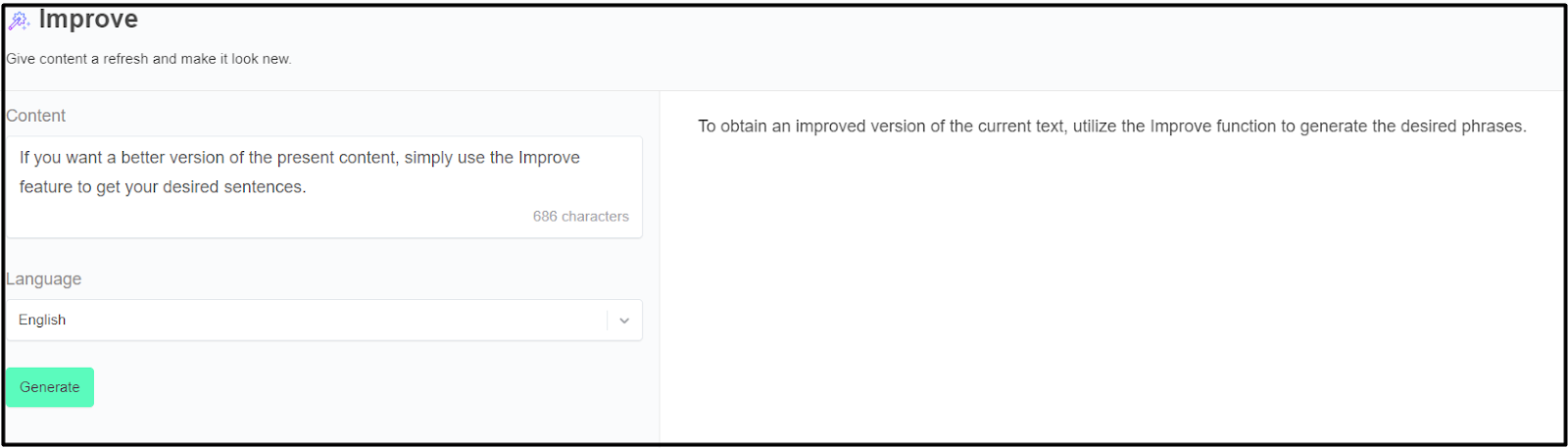
Task: Expand Language selector using chevron arrow
Action: click(x=624, y=321)
